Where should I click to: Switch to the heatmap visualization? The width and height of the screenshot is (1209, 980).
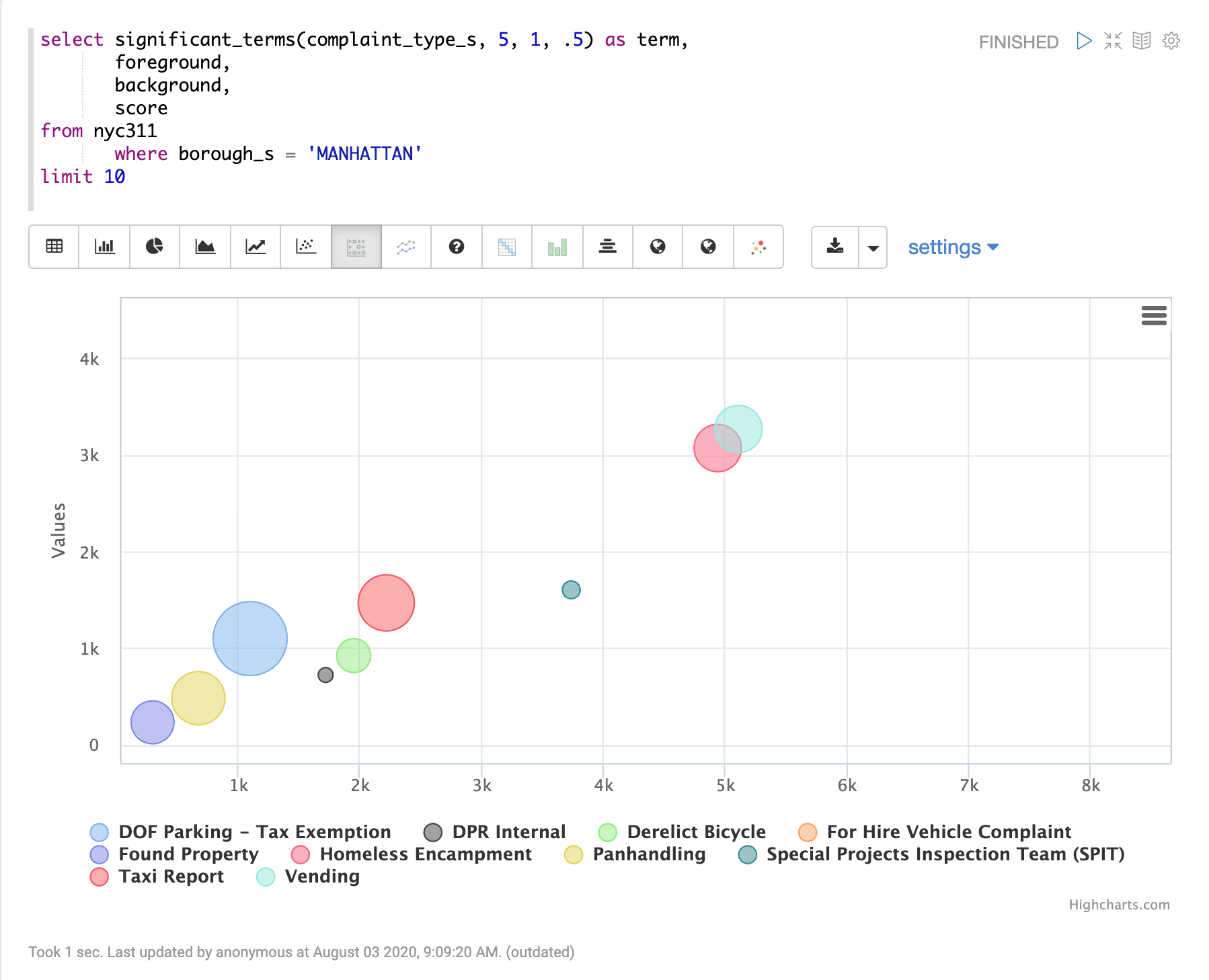506,247
